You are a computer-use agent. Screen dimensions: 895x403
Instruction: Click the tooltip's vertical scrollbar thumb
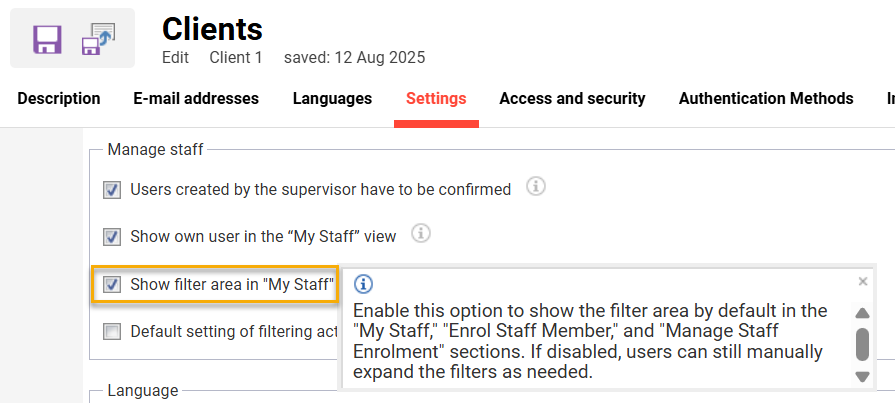862,343
